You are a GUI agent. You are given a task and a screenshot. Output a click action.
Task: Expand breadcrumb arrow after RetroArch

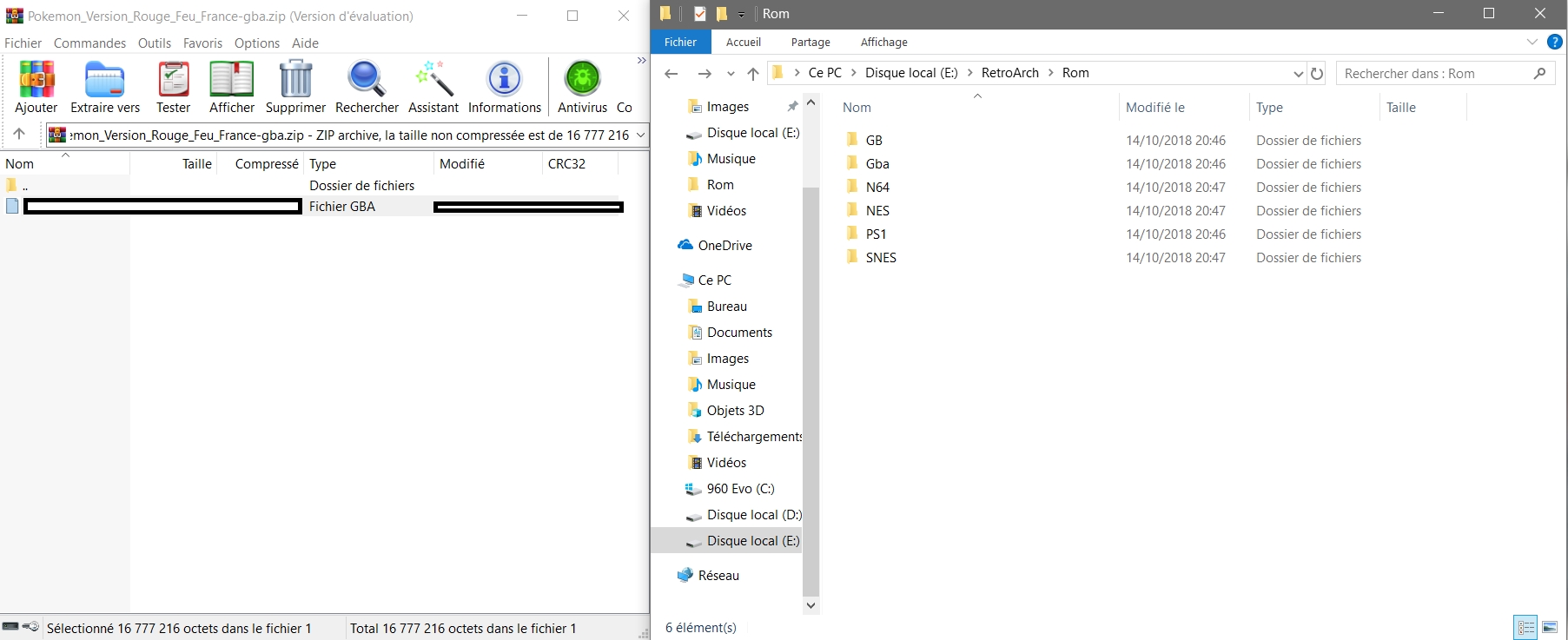point(1051,73)
